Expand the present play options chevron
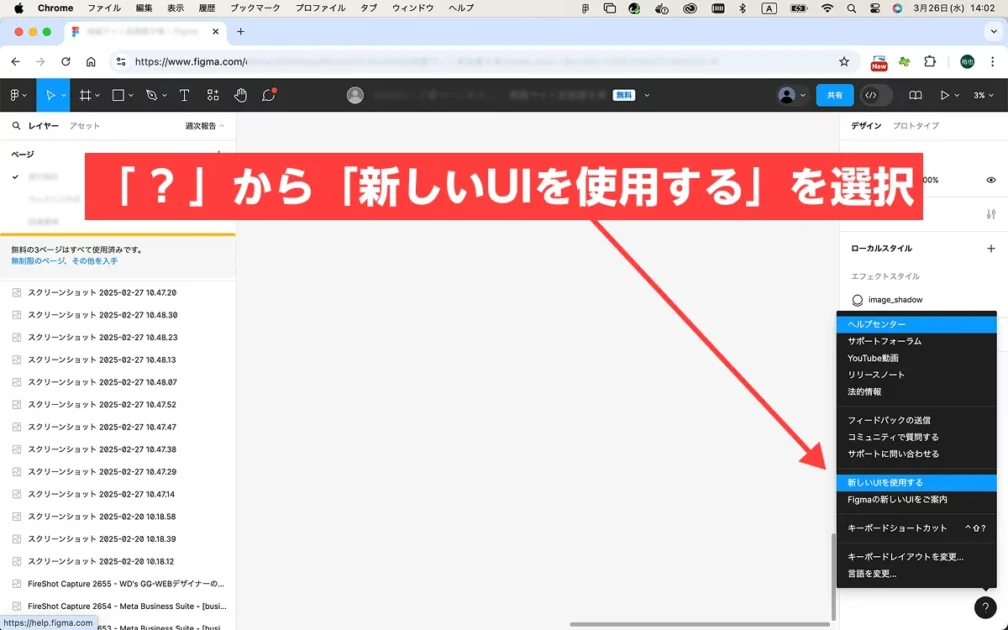Viewport: 1008px width, 630px height. coord(958,95)
